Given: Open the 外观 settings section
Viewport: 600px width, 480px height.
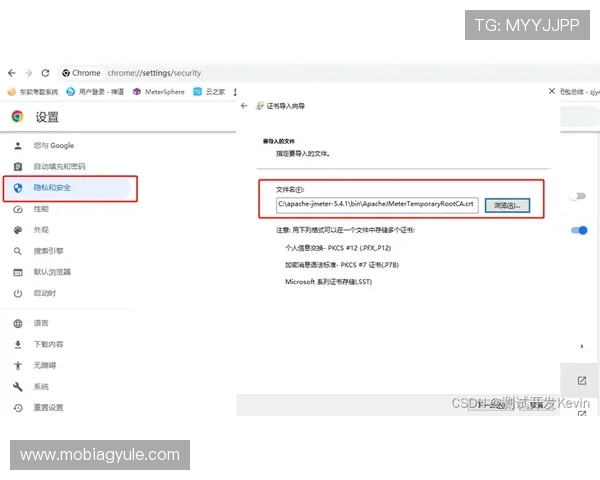Looking at the screenshot, I should [x=41, y=230].
